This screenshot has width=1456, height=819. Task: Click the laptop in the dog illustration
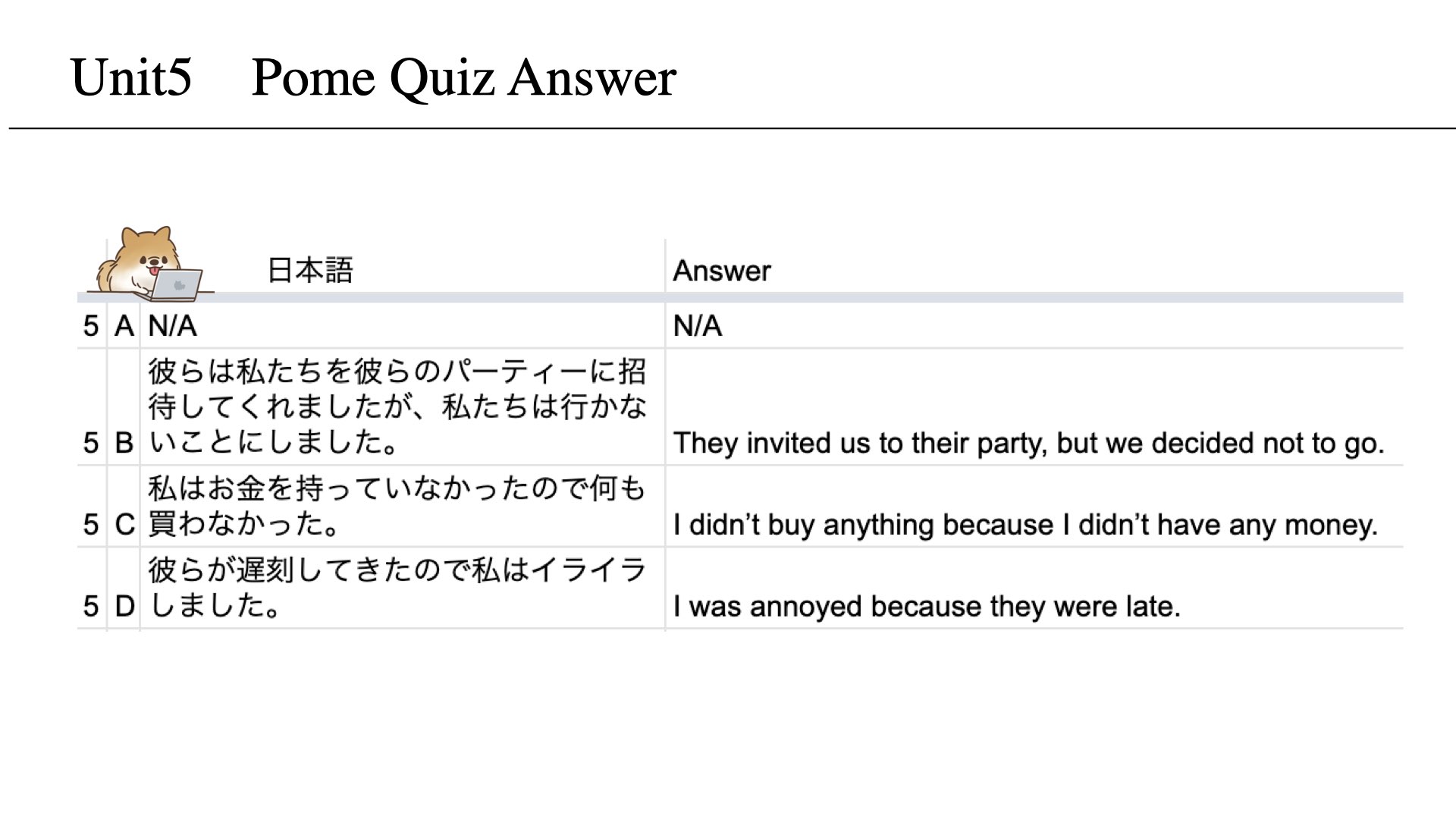click(177, 284)
